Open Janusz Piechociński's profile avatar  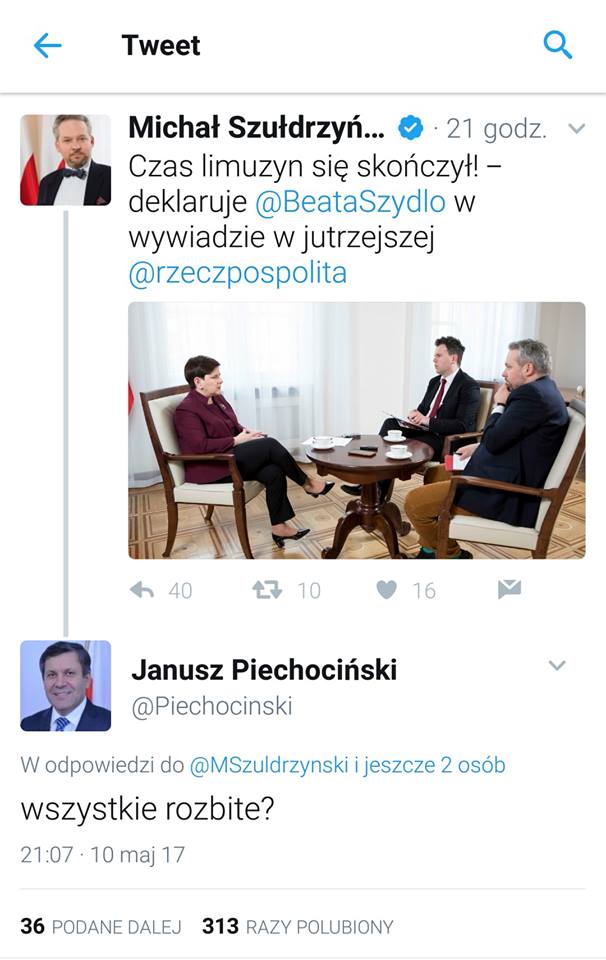(65, 686)
